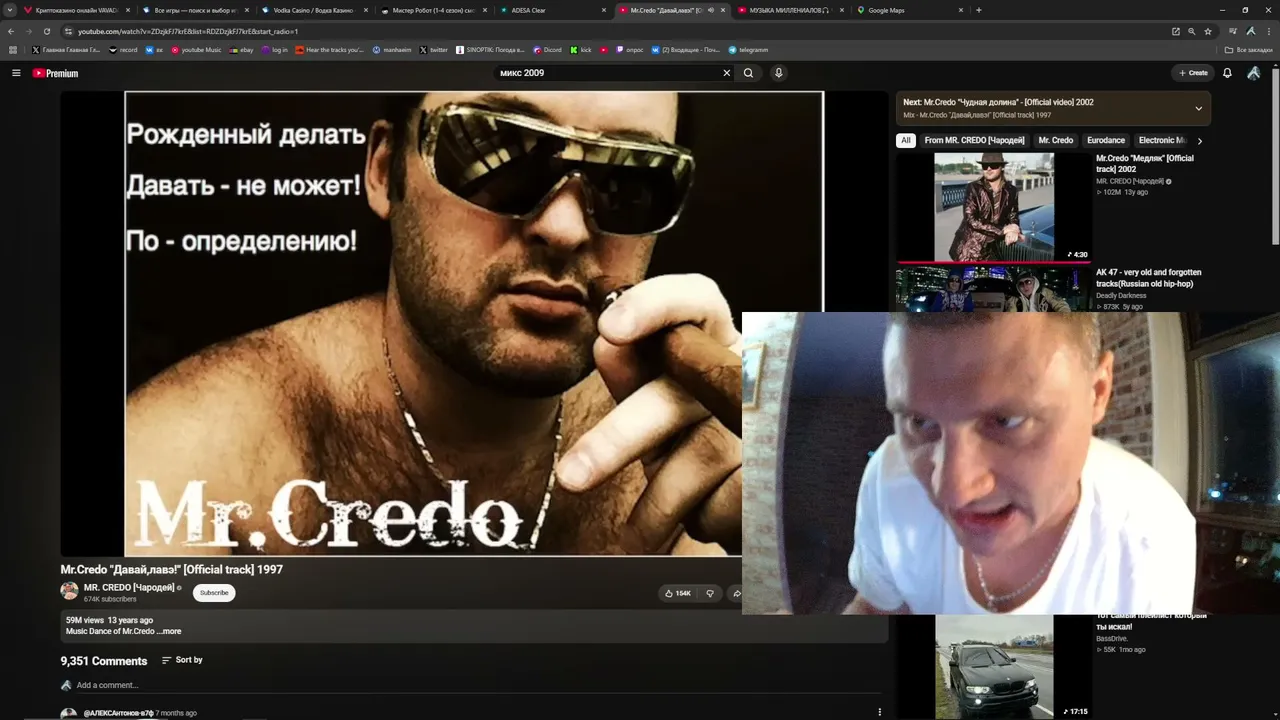The height and width of the screenshot is (720, 1280).
Task: Open the tab search dropdown arrow
Action: click(11, 10)
